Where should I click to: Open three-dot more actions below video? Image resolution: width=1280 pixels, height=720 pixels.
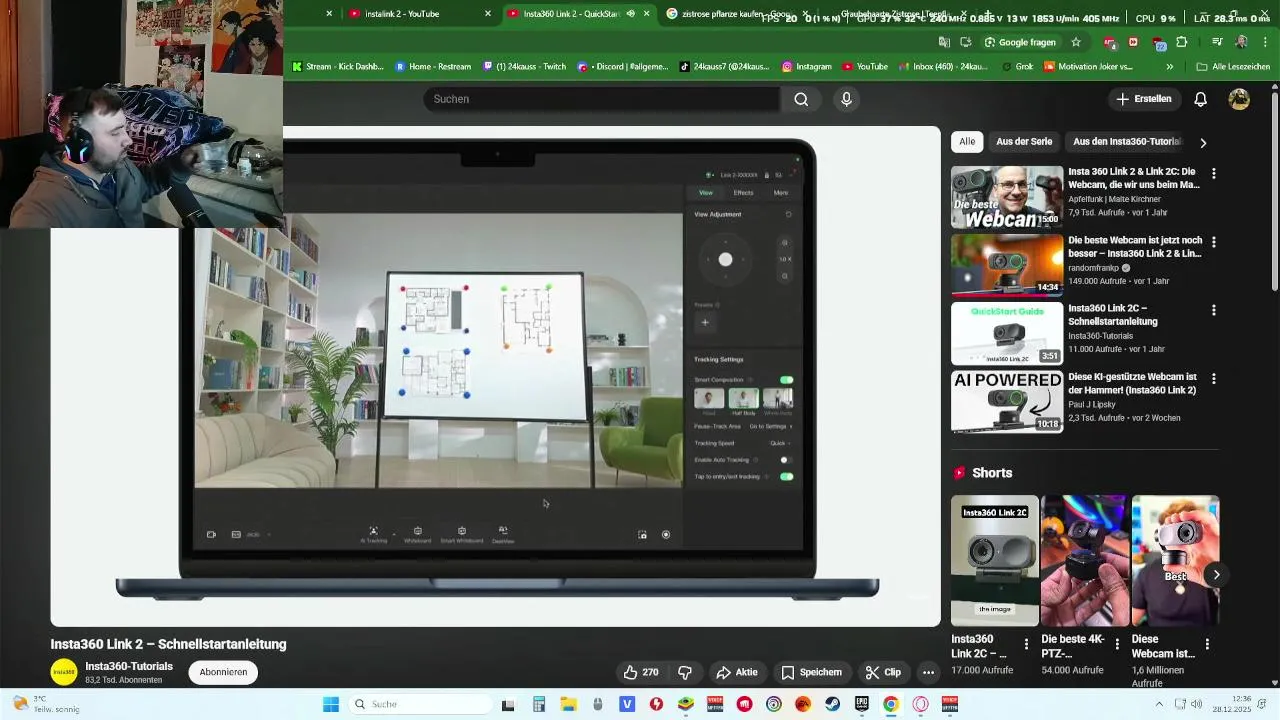[x=928, y=672]
